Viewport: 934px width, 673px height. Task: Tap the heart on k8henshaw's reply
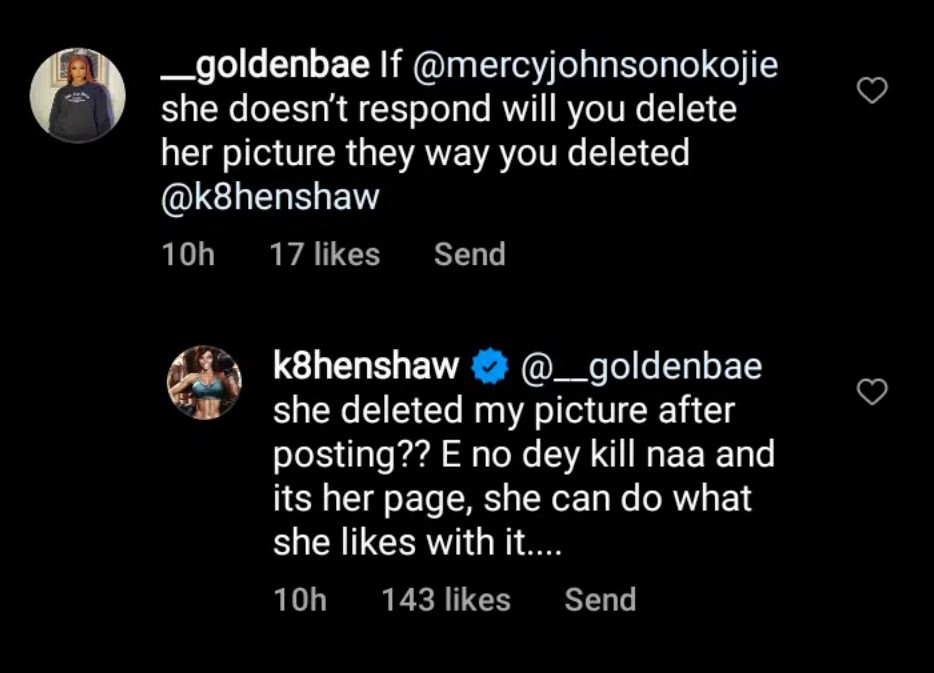pyautogui.click(x=873, y=392)
